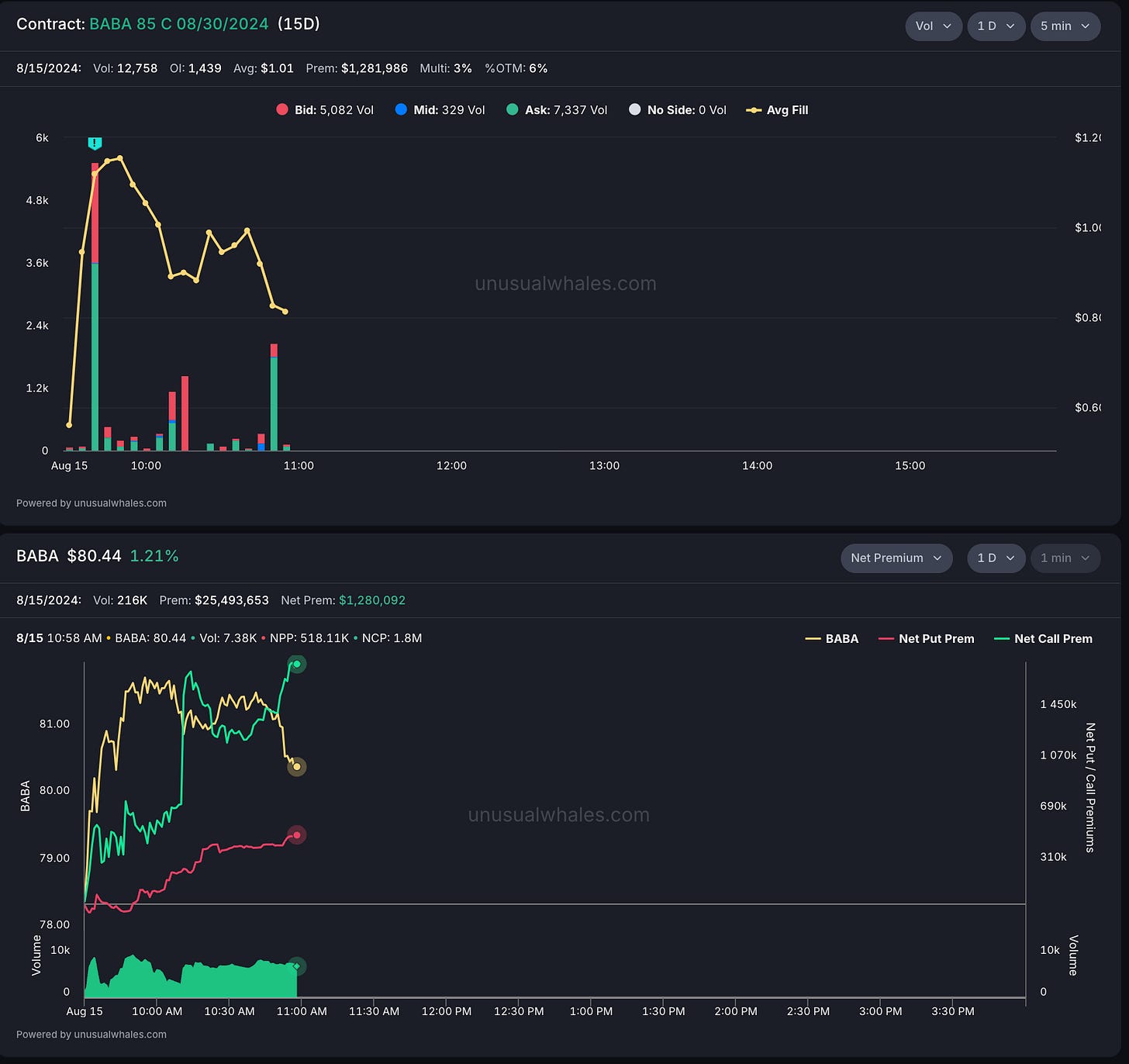Toggle the Bid volume legend series
The height and width of the screenshot is (1064, 1129).
(325, 110)
